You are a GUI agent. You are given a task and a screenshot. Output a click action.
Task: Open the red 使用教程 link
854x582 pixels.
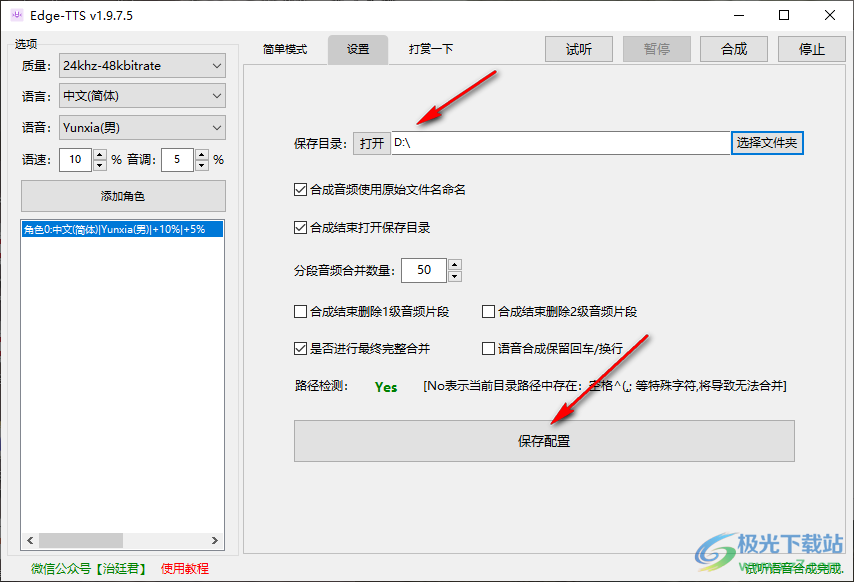185,569
